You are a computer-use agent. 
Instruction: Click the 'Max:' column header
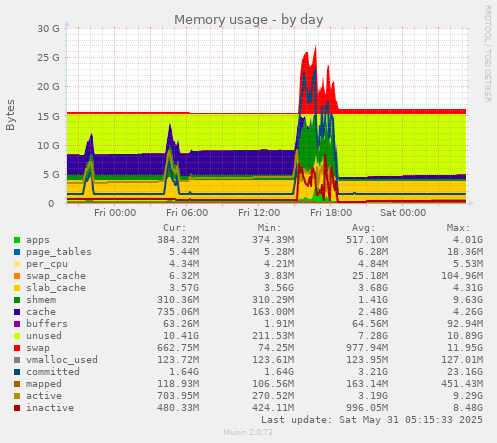458,228
